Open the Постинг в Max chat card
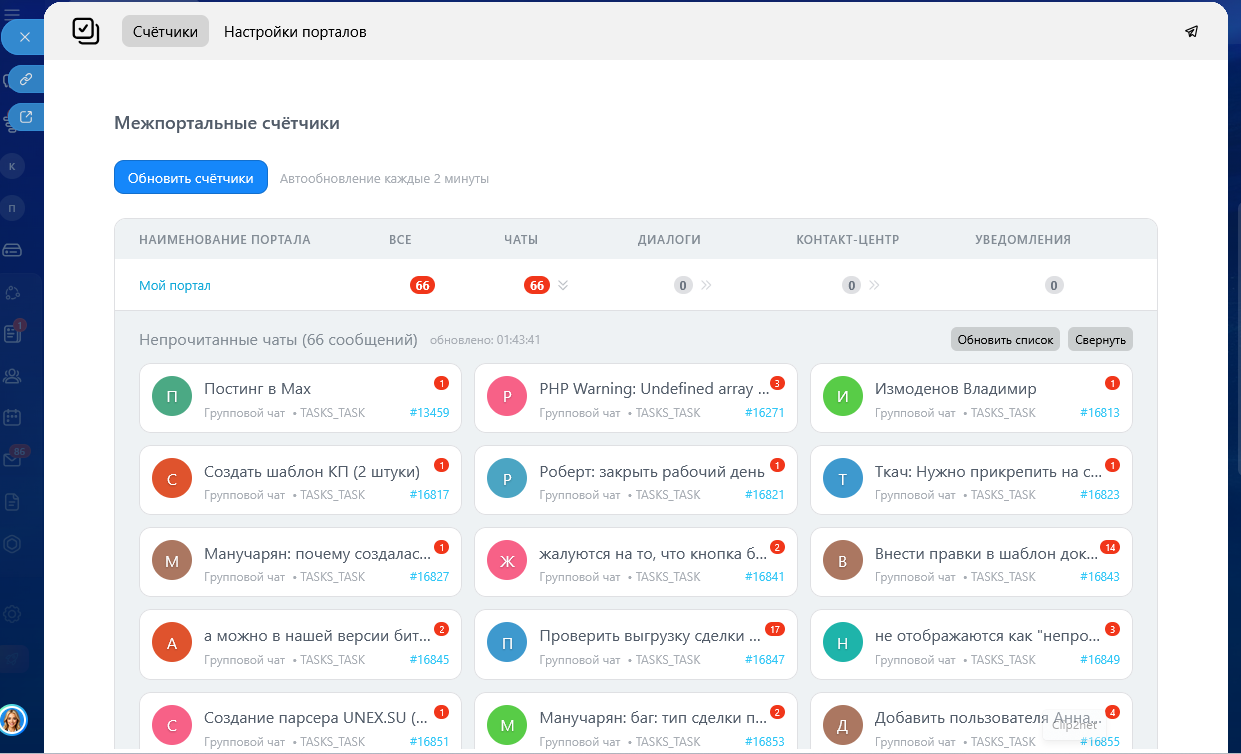Image resolution: width=1241 pixels, height=754 pixels. click(300, 397)
